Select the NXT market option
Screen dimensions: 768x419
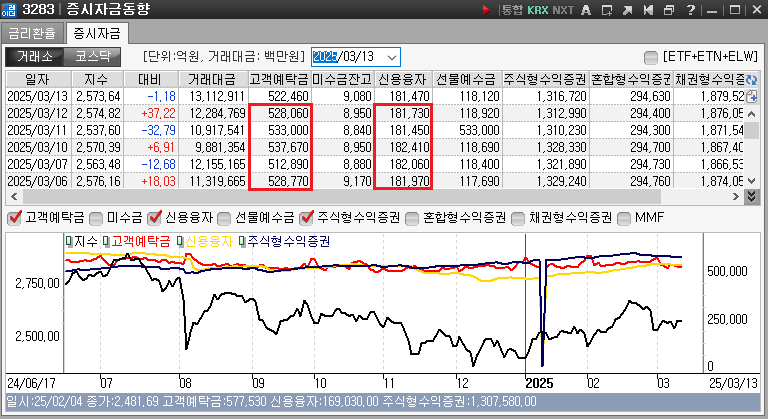pyautogui.click(x=563, y=10)
